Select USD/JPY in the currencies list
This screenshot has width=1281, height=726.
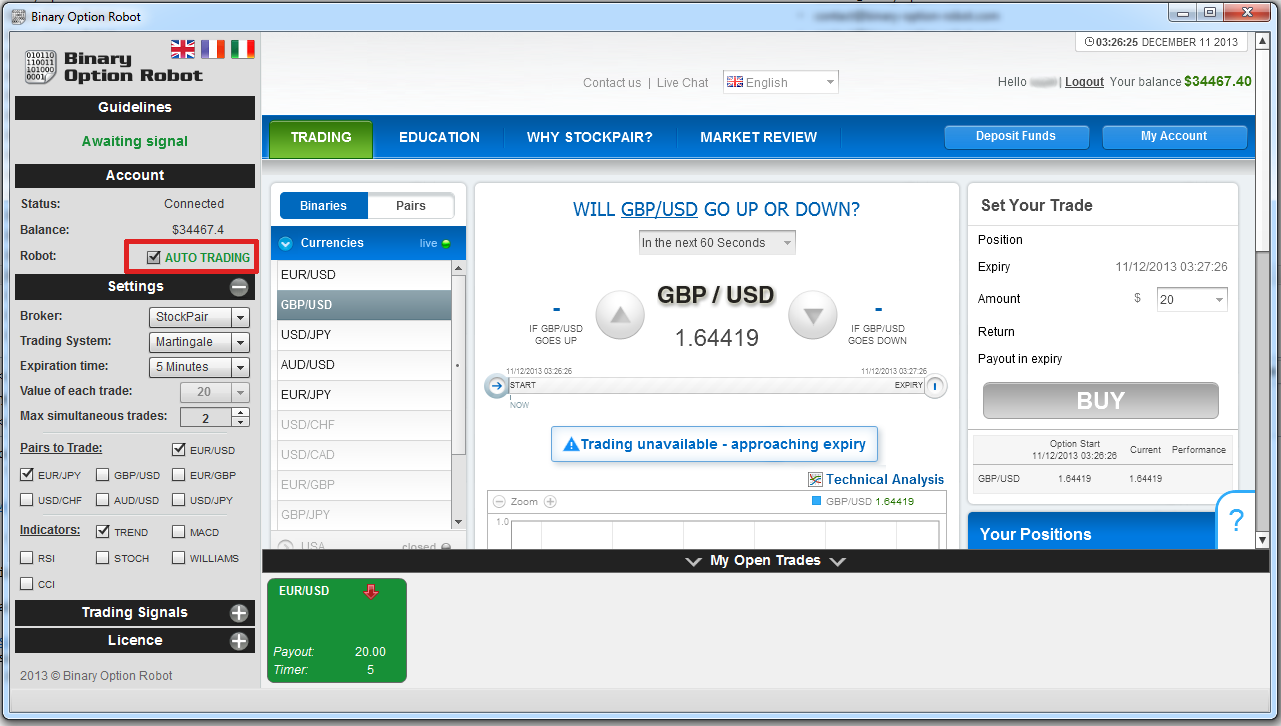[x=364, y=335]
